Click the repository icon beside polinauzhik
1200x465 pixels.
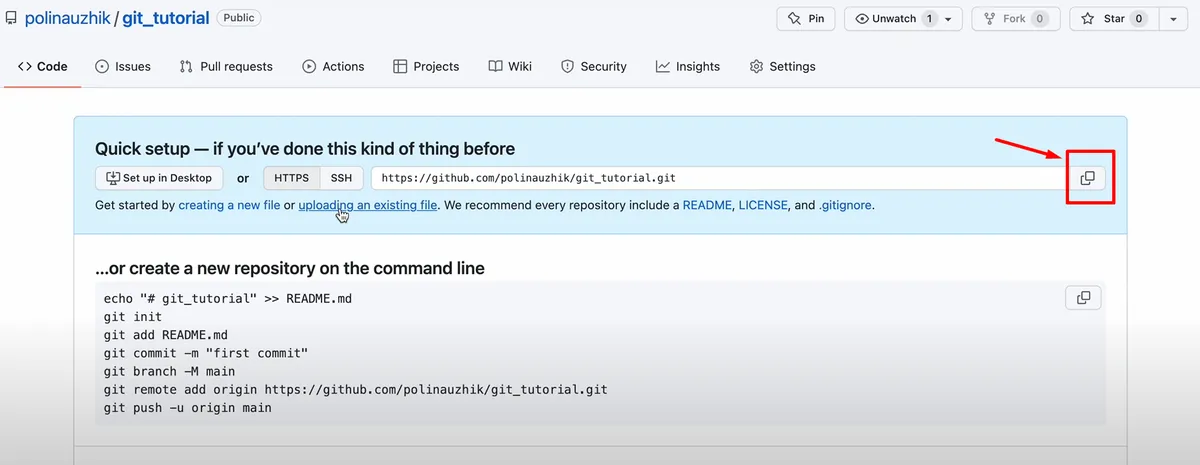(11, 18)
